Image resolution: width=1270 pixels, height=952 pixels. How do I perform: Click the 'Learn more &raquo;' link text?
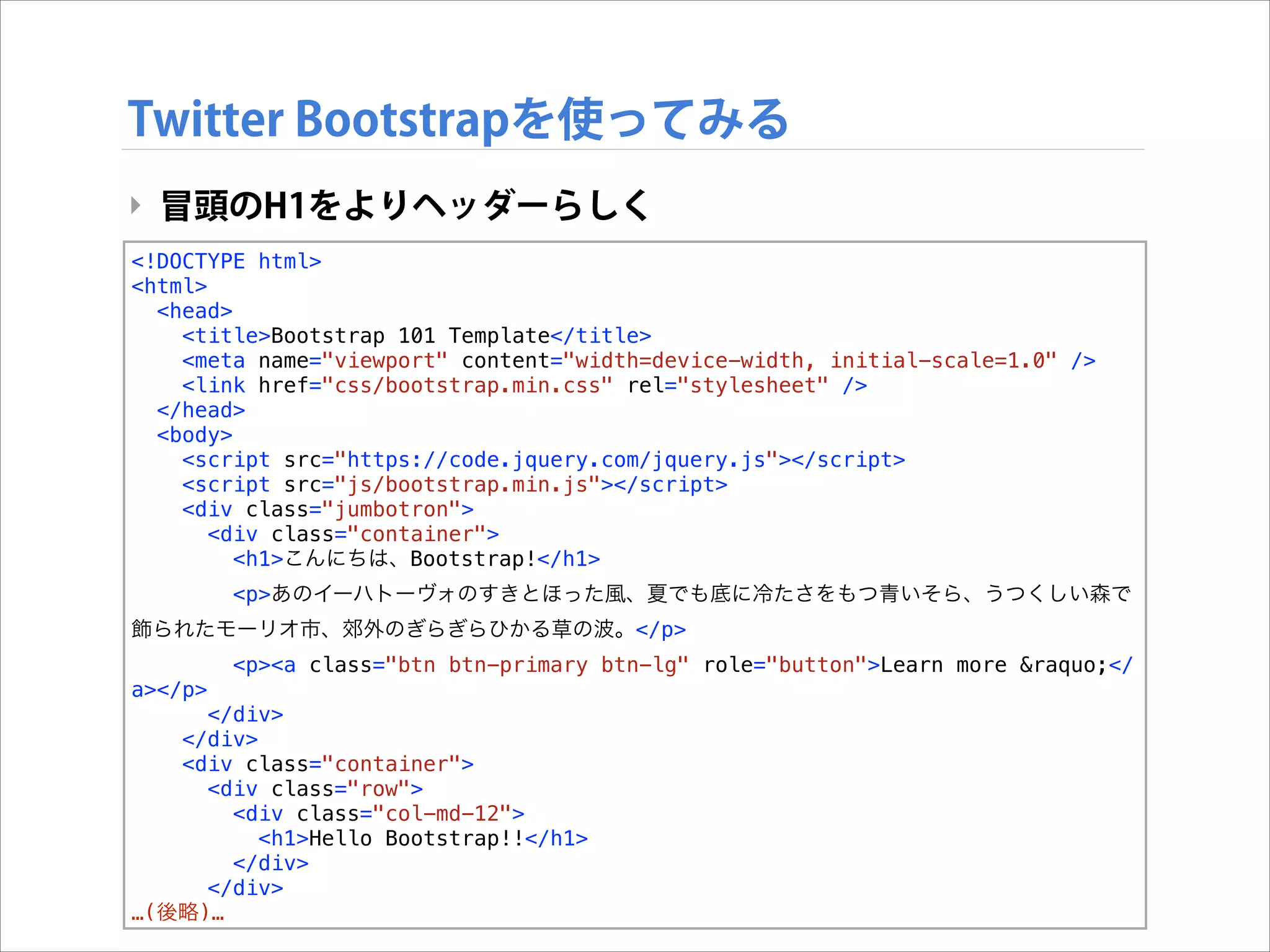[993, 665]
